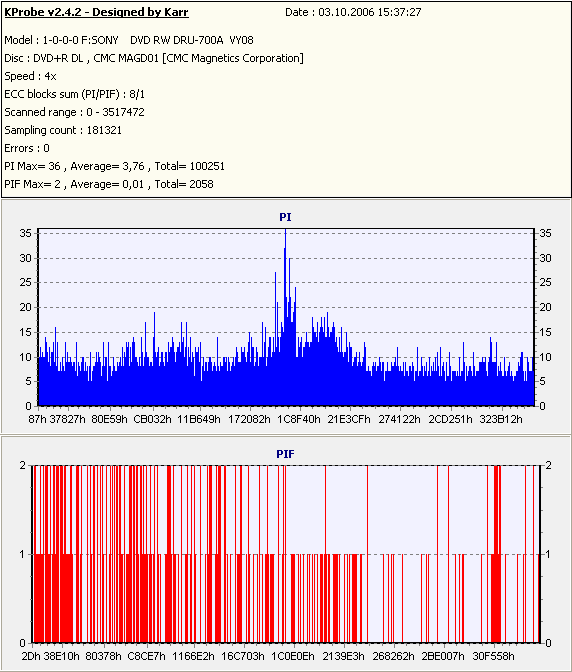
Task: Click the Speed 4x text
Action: coord(30,76)
